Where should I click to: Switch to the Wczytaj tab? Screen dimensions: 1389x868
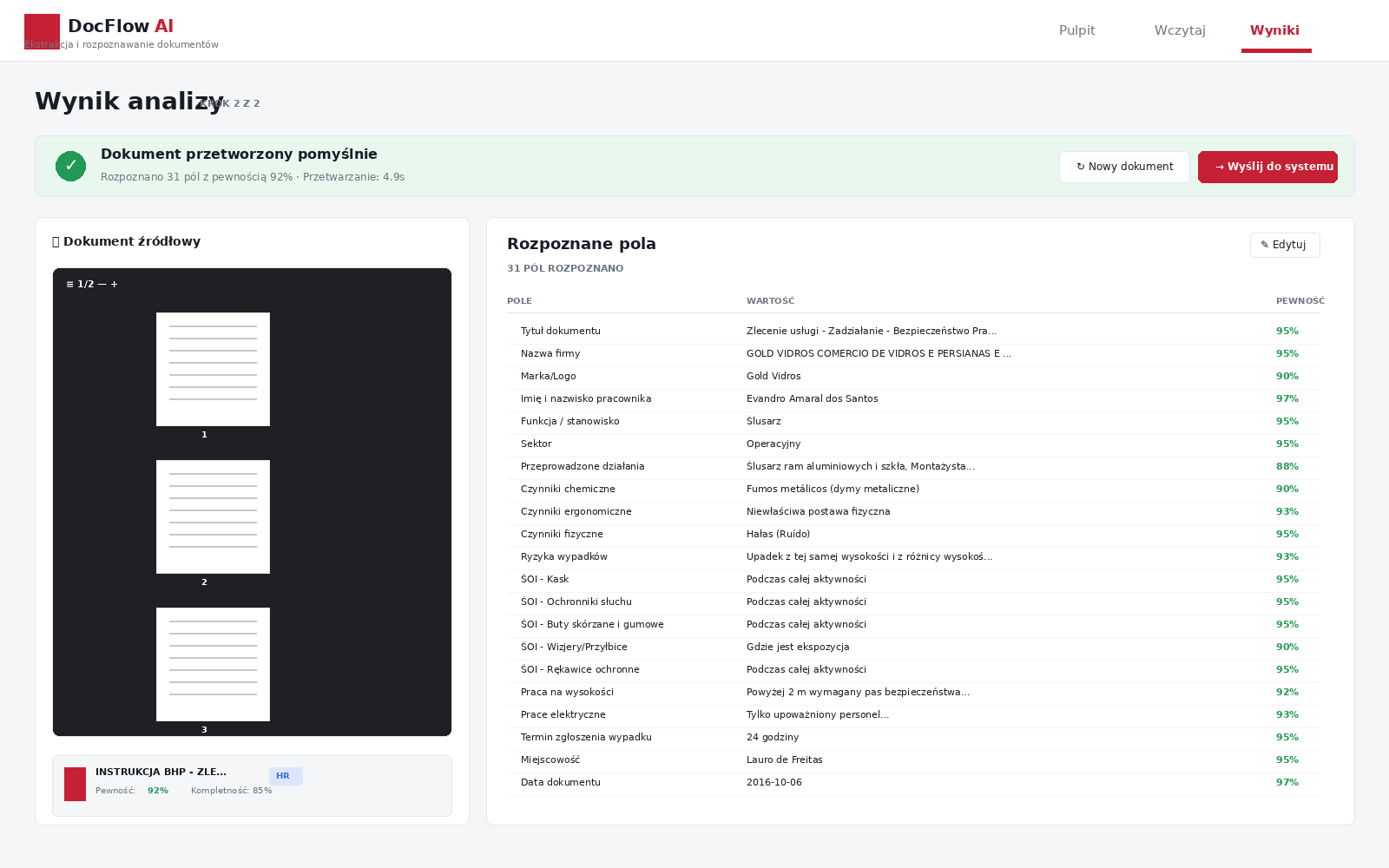pyautogui.click(x=1180, y=30)
